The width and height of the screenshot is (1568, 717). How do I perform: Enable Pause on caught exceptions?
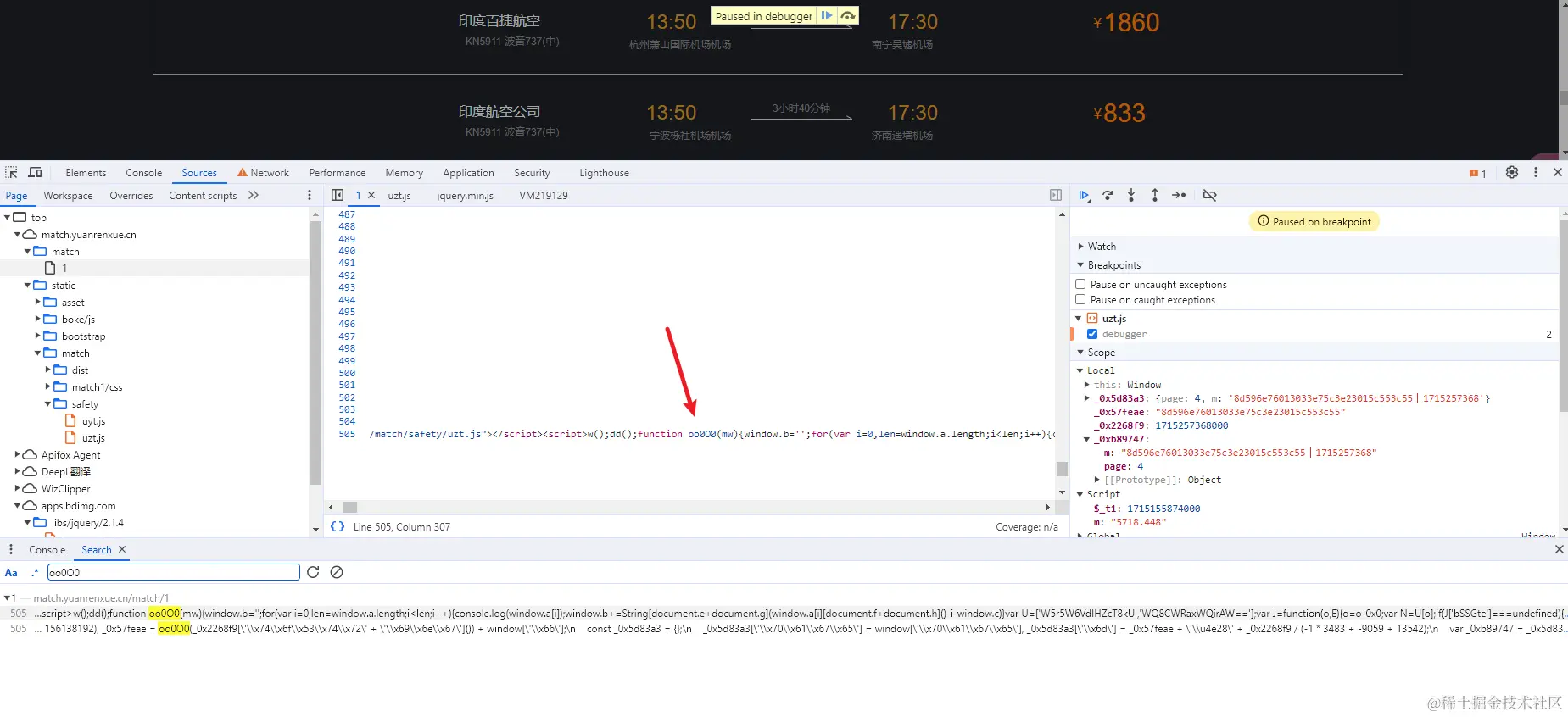click(1080, 299)
